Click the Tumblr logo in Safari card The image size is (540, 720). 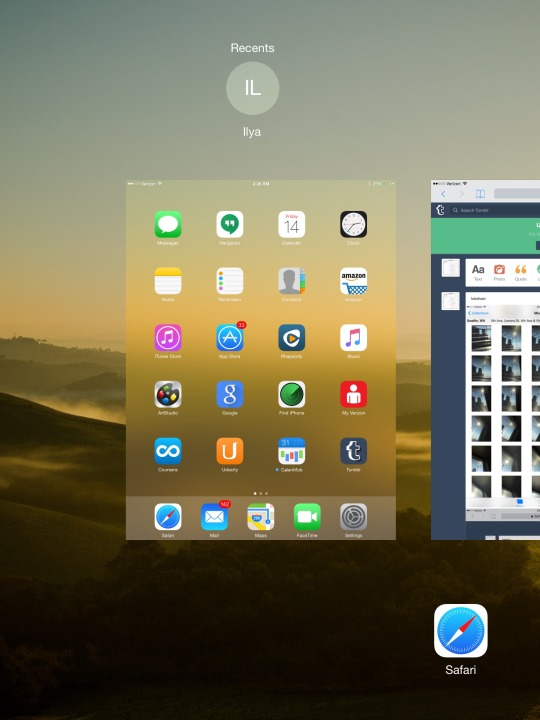[x=440, y=210]
